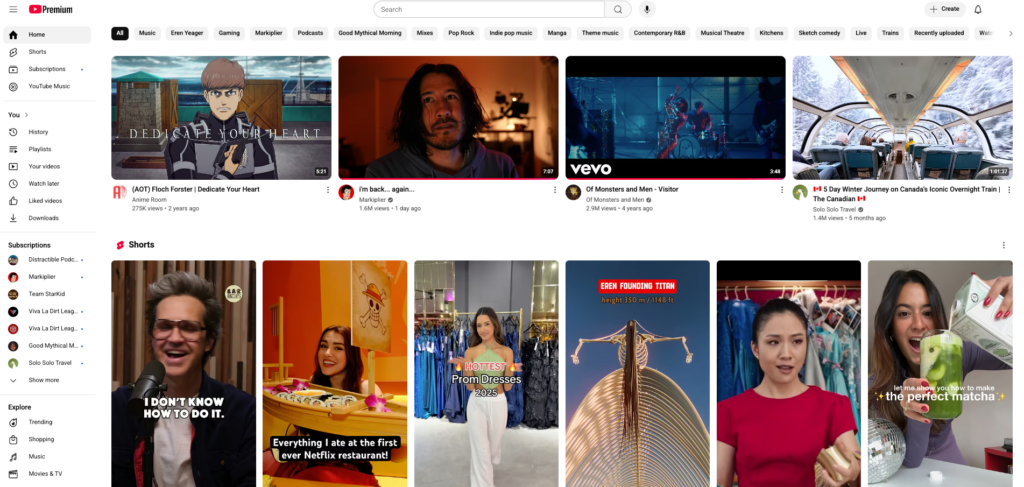
Task: Open the hamburger guide menu
Action: [13, 9]
